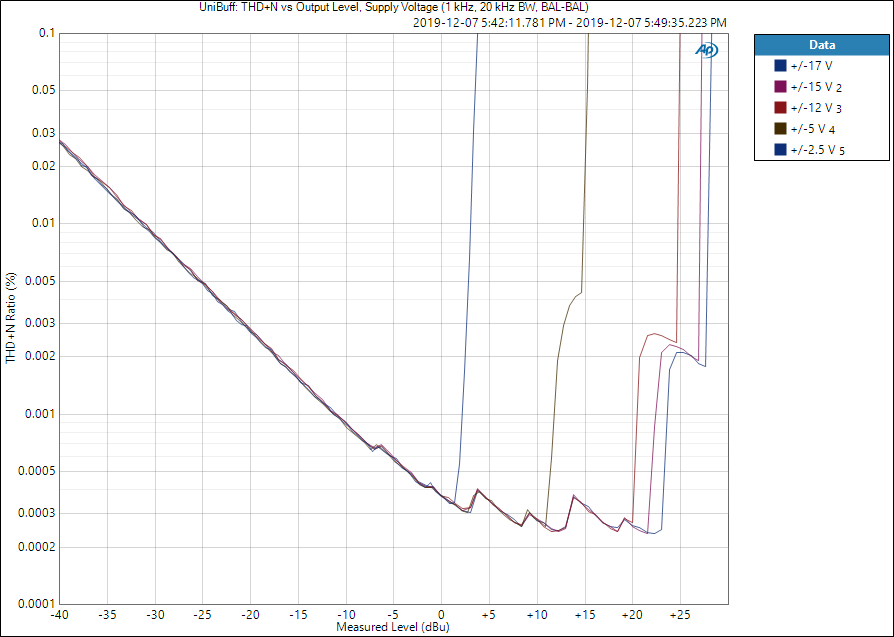Click the +/-17 V legend color swatch

(780, 66)
